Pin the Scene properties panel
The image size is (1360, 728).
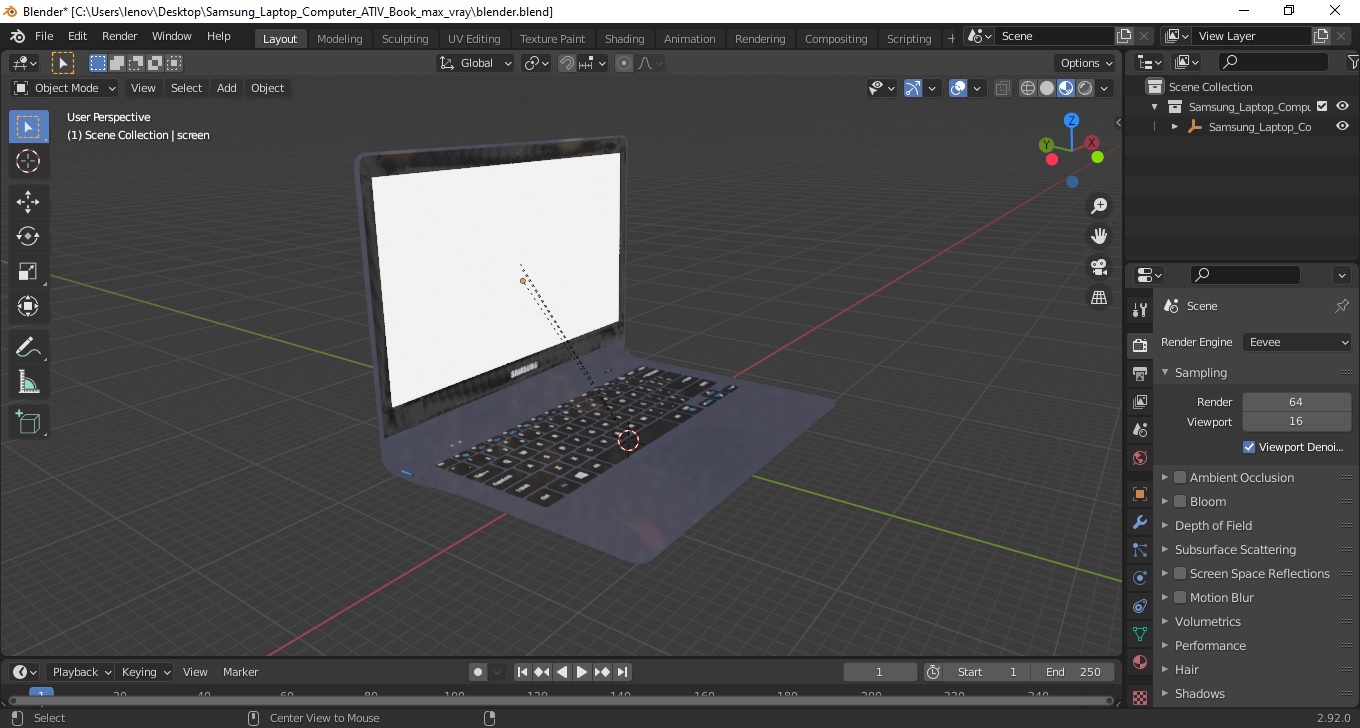1342,306
